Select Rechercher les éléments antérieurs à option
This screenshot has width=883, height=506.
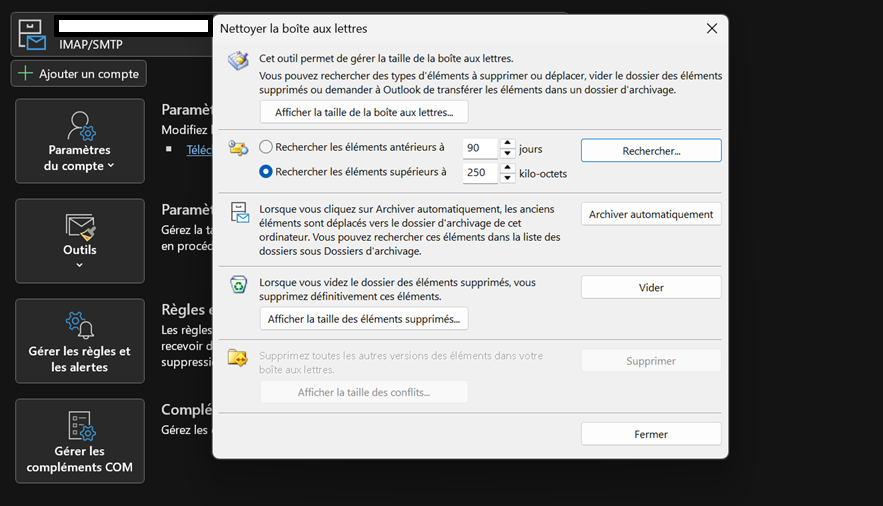tap(266, 147)
